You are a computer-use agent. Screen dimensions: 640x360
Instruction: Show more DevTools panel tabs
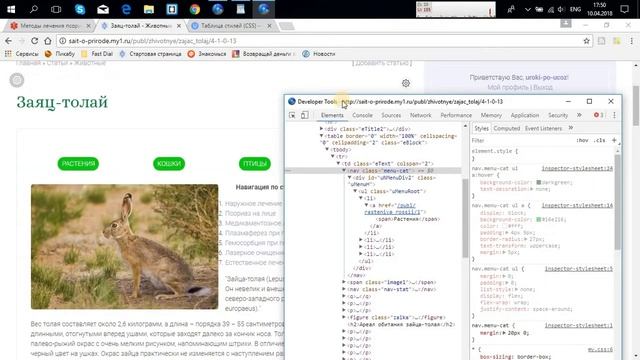579,116
